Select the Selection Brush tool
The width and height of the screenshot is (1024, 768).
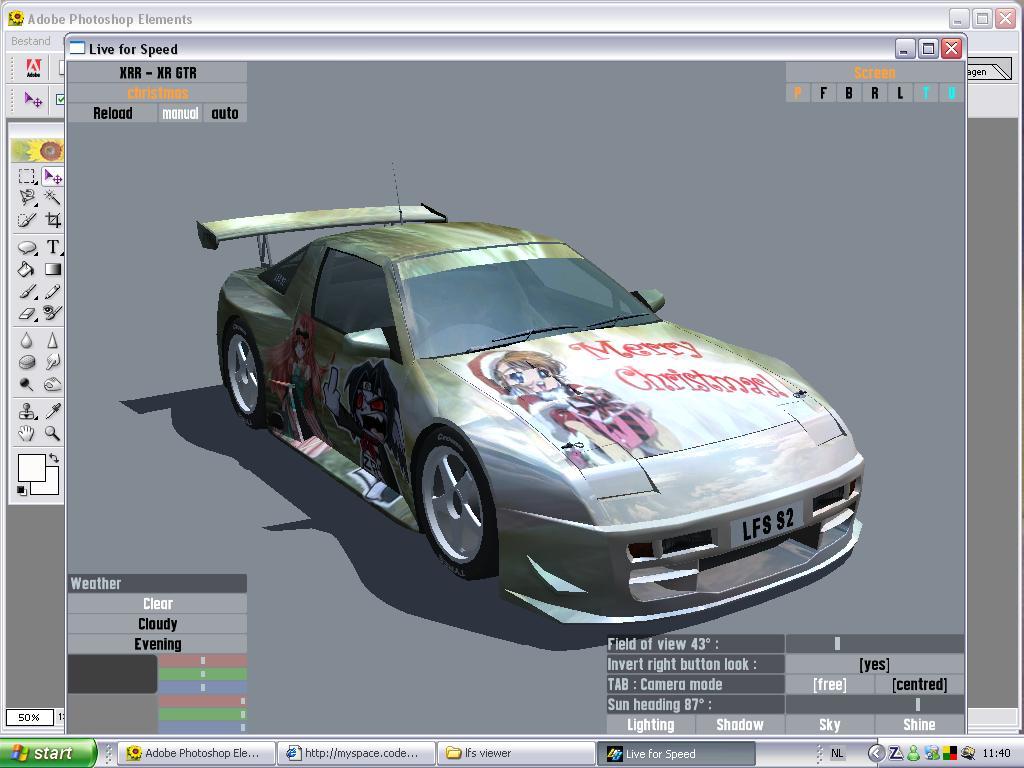26,220
